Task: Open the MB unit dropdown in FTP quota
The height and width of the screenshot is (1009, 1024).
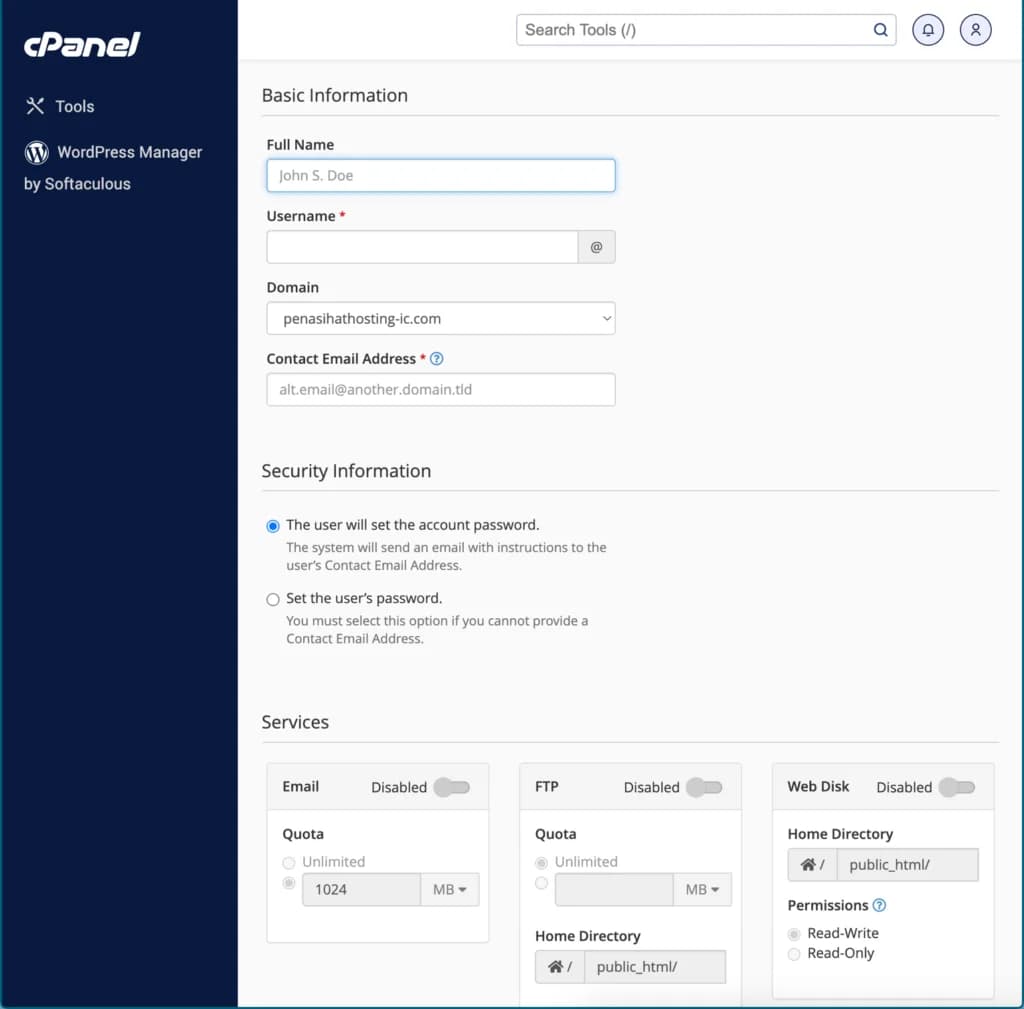Action: pyautogui.click(x=702, y=889)
